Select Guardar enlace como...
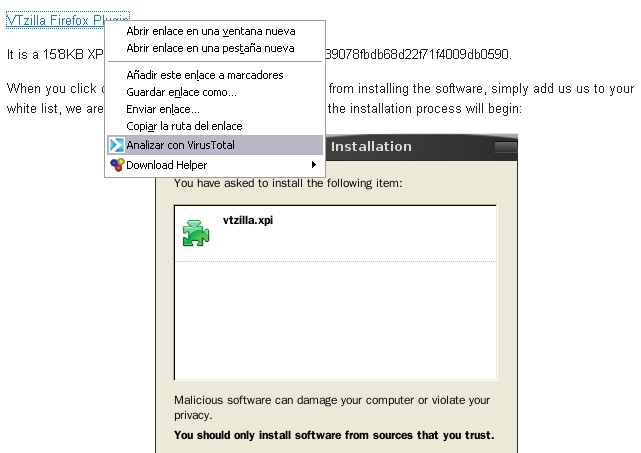The height and width of the screenshot is (453, 641). (x=215, y=92)
